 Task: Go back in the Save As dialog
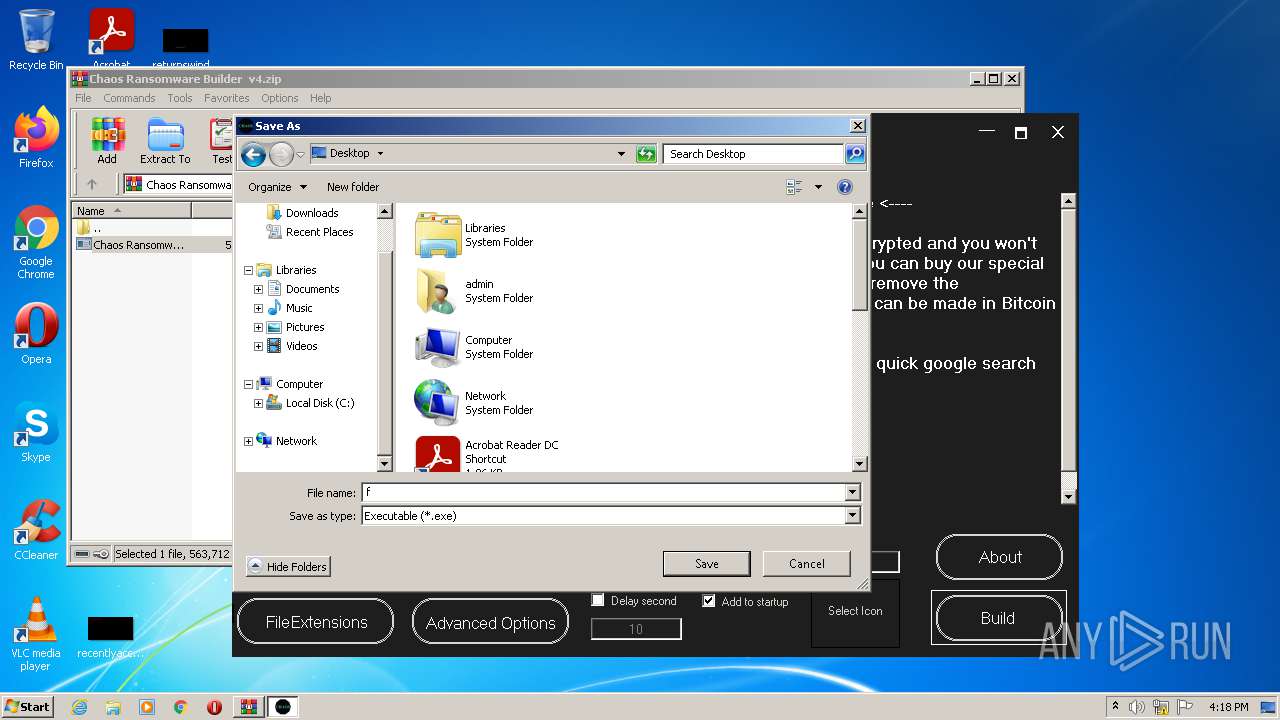pyautogui.click(x=253, y=154)
